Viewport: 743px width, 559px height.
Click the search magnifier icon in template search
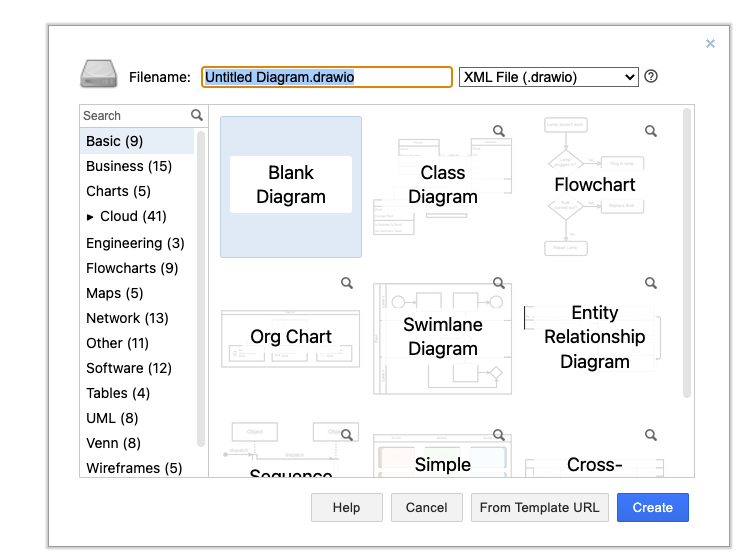[197, 116]
